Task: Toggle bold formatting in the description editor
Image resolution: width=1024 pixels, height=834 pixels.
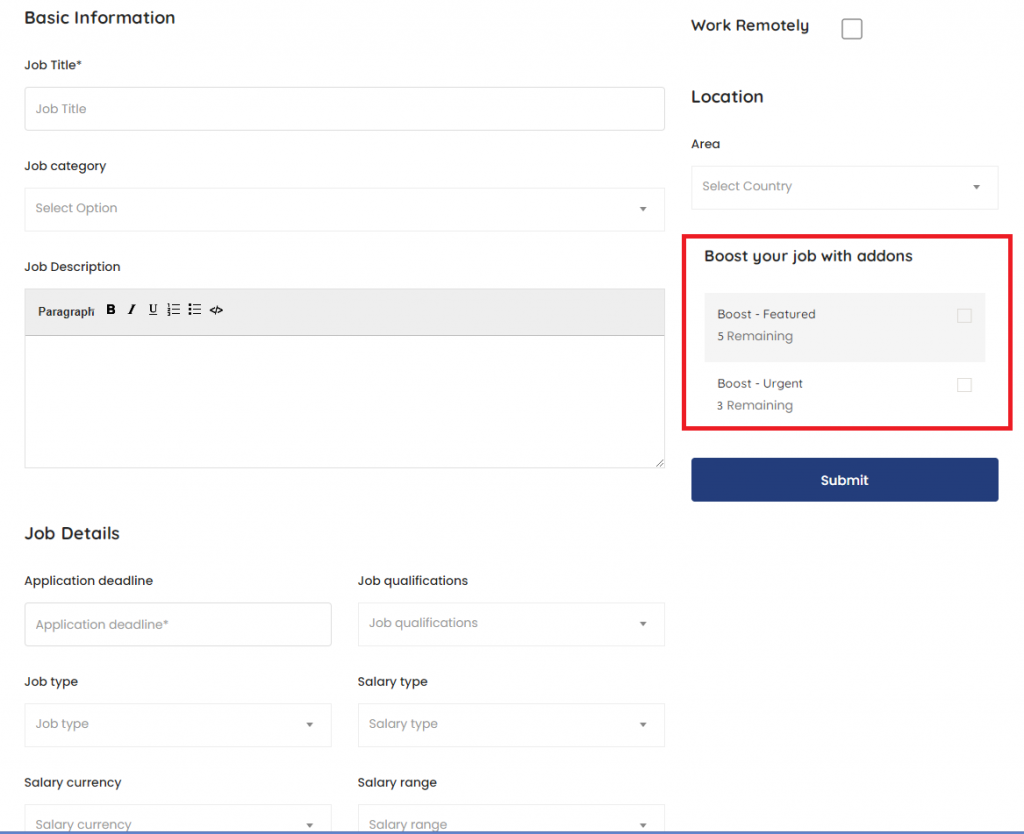Action: point(111,310)
